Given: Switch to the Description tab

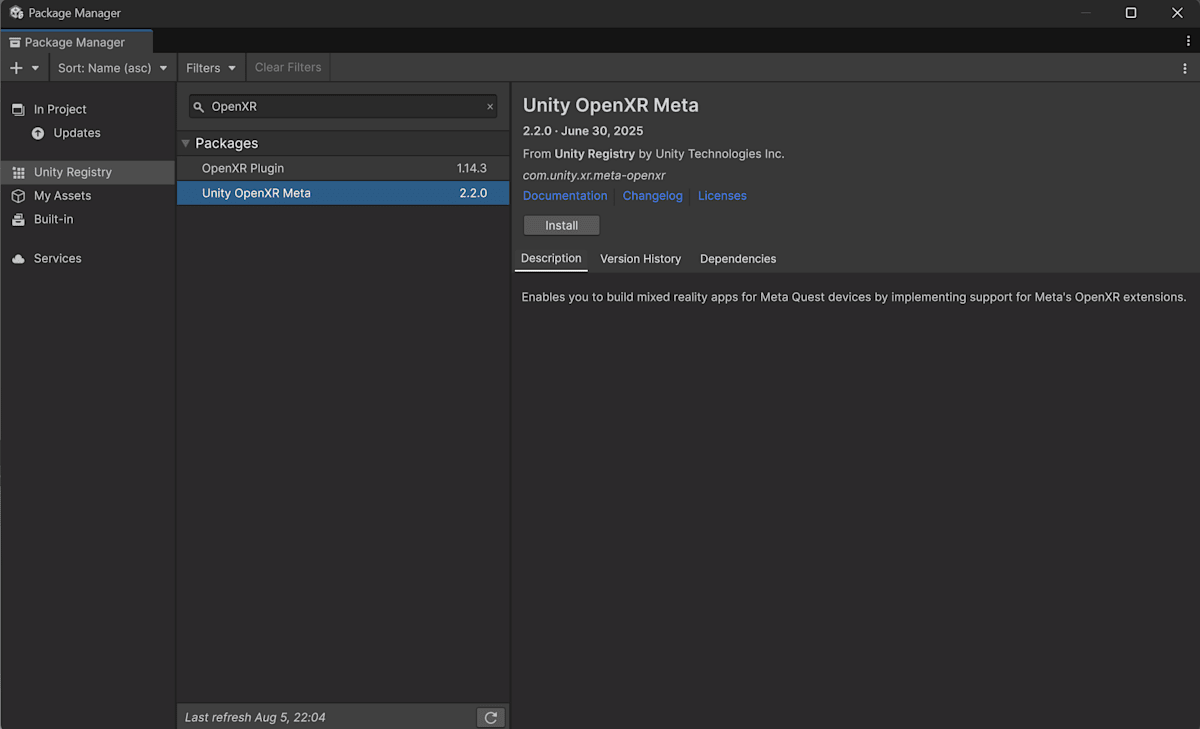Looking at the screenshot, I should pyautogui.click(x=551, y=258).
